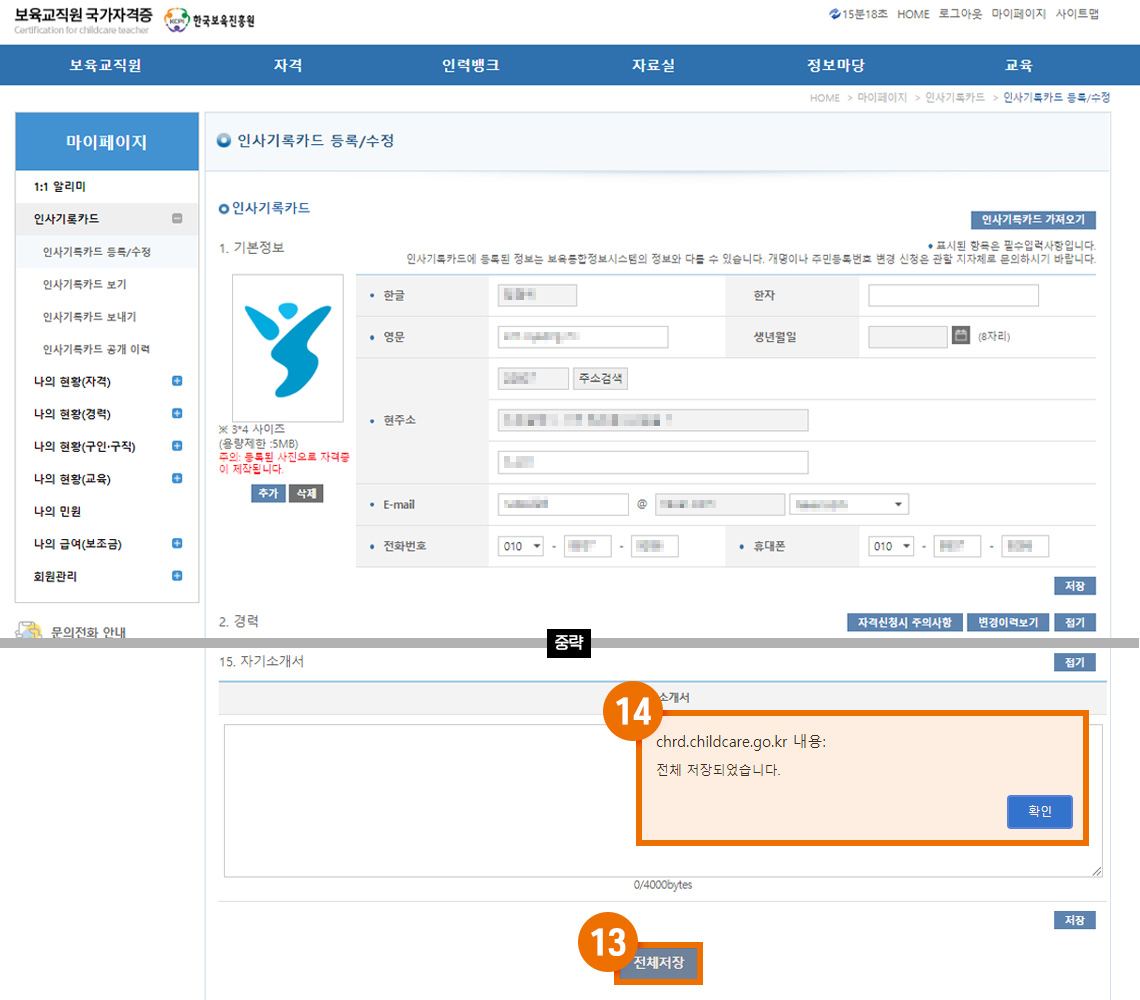Expand 회원관리 in the sidebar

coord(177,576)
